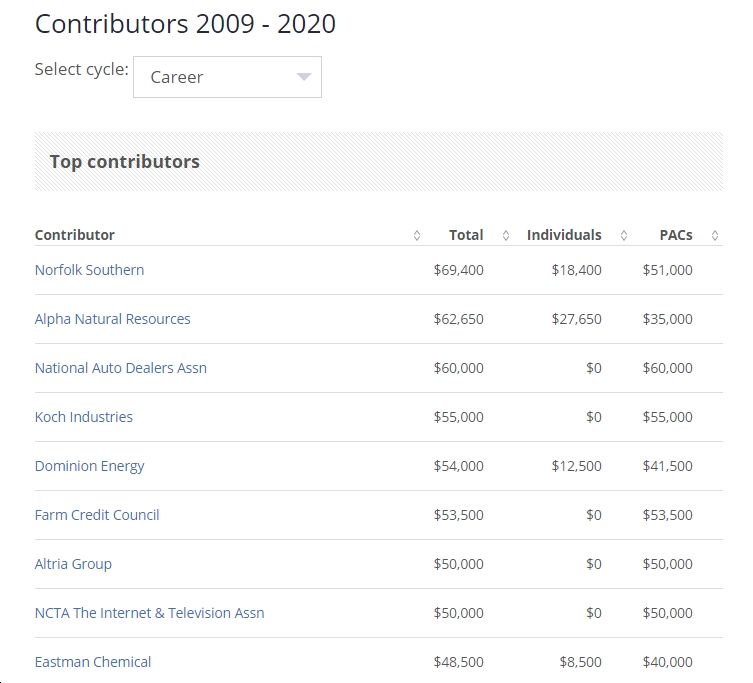Image resolution: width=753 pixels, height=683 pixels.
Task: Select the $69,400 total for Norfolk Southern
Action: pos(459,270)
